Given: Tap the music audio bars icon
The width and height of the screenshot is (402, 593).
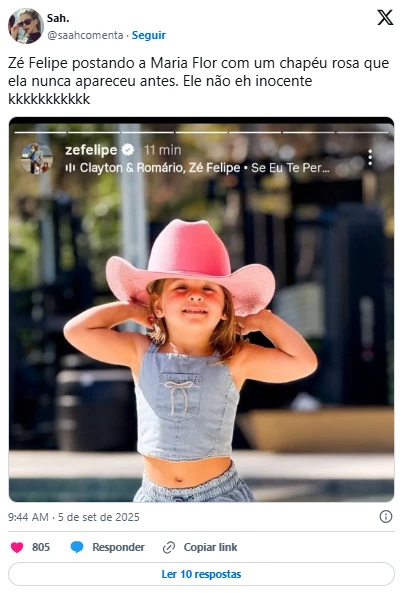Looking at the screenshot, I should pyautogui.click(x=70, y=168).
